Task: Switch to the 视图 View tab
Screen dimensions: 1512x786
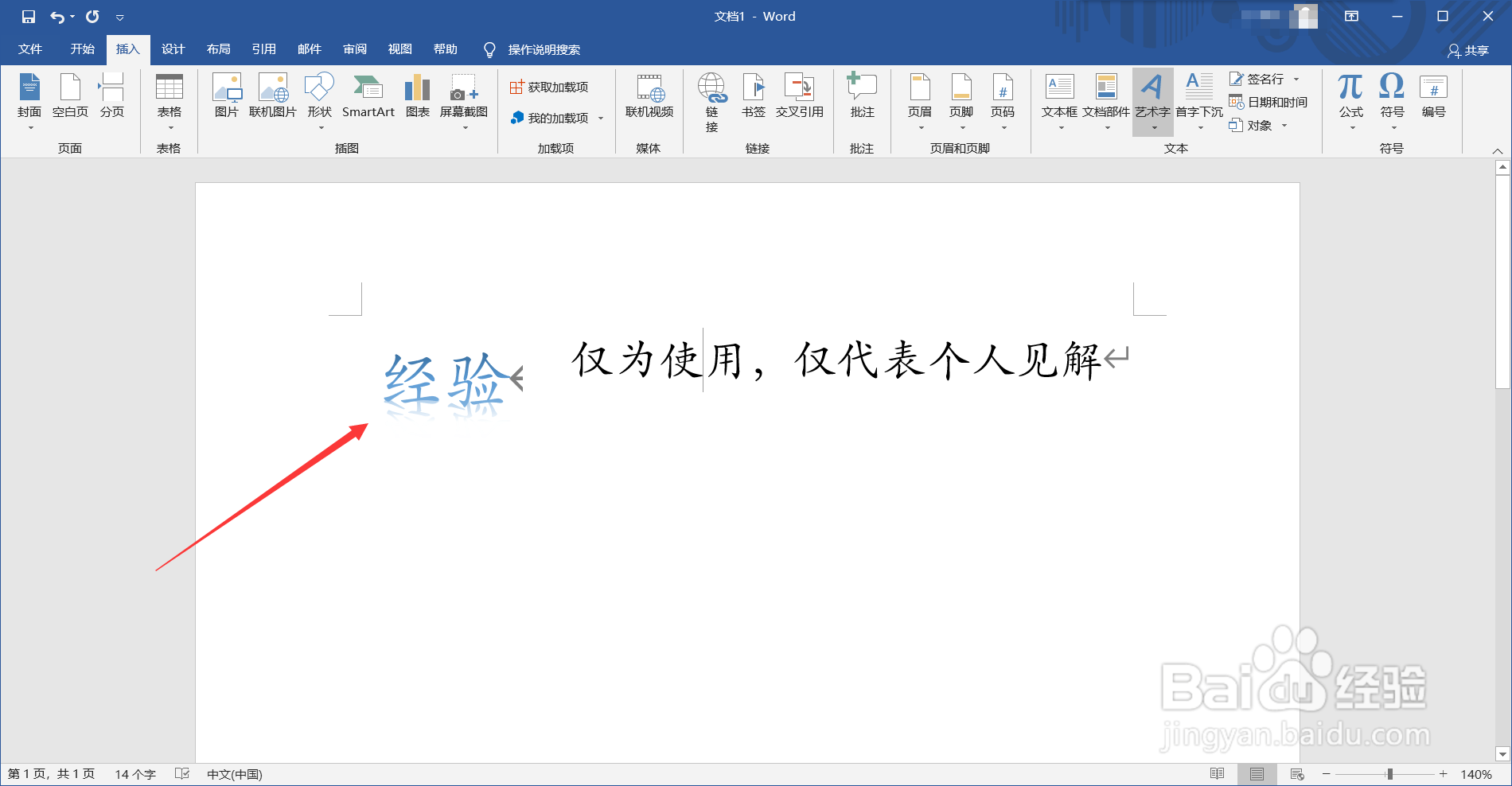Action: (399, 49)
